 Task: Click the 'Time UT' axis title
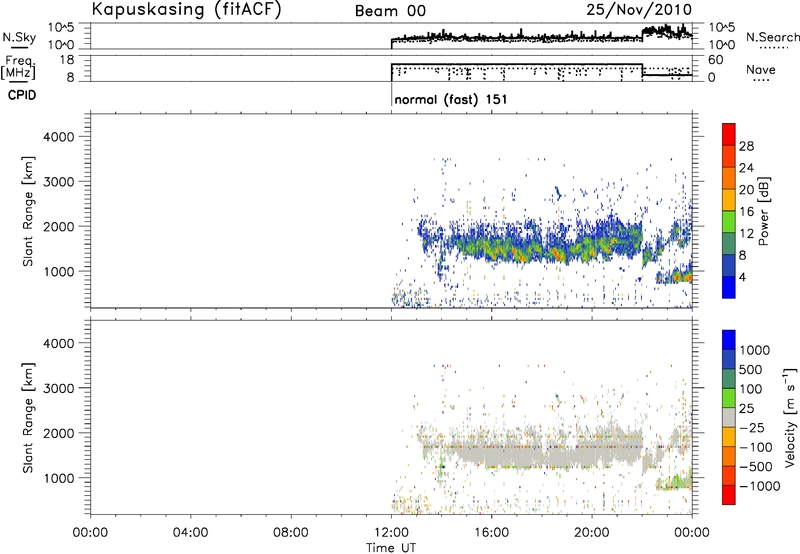391,548
